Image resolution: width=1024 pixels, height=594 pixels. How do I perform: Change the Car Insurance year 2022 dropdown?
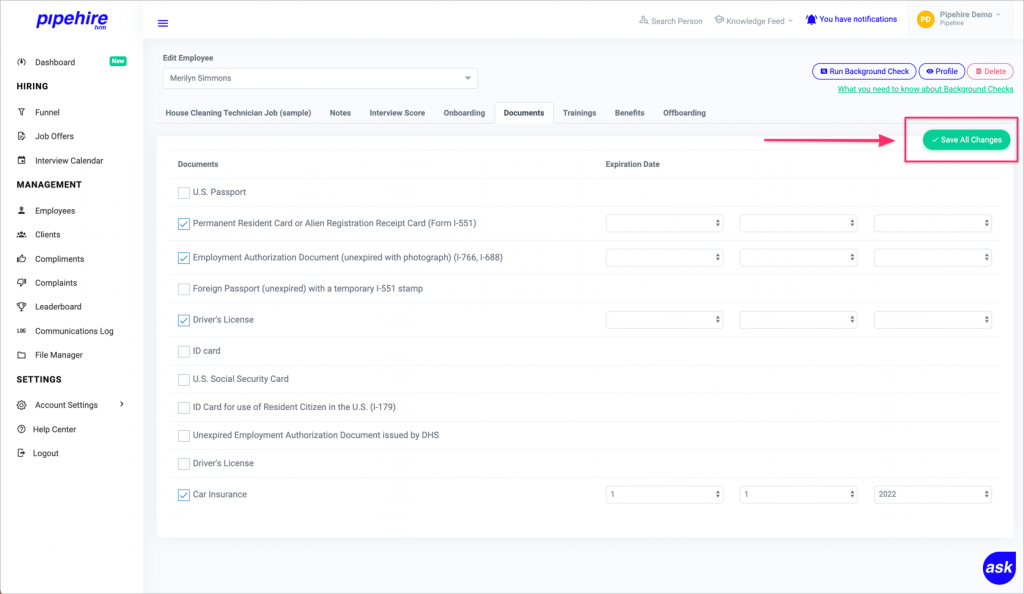click(x=932, y=493)
